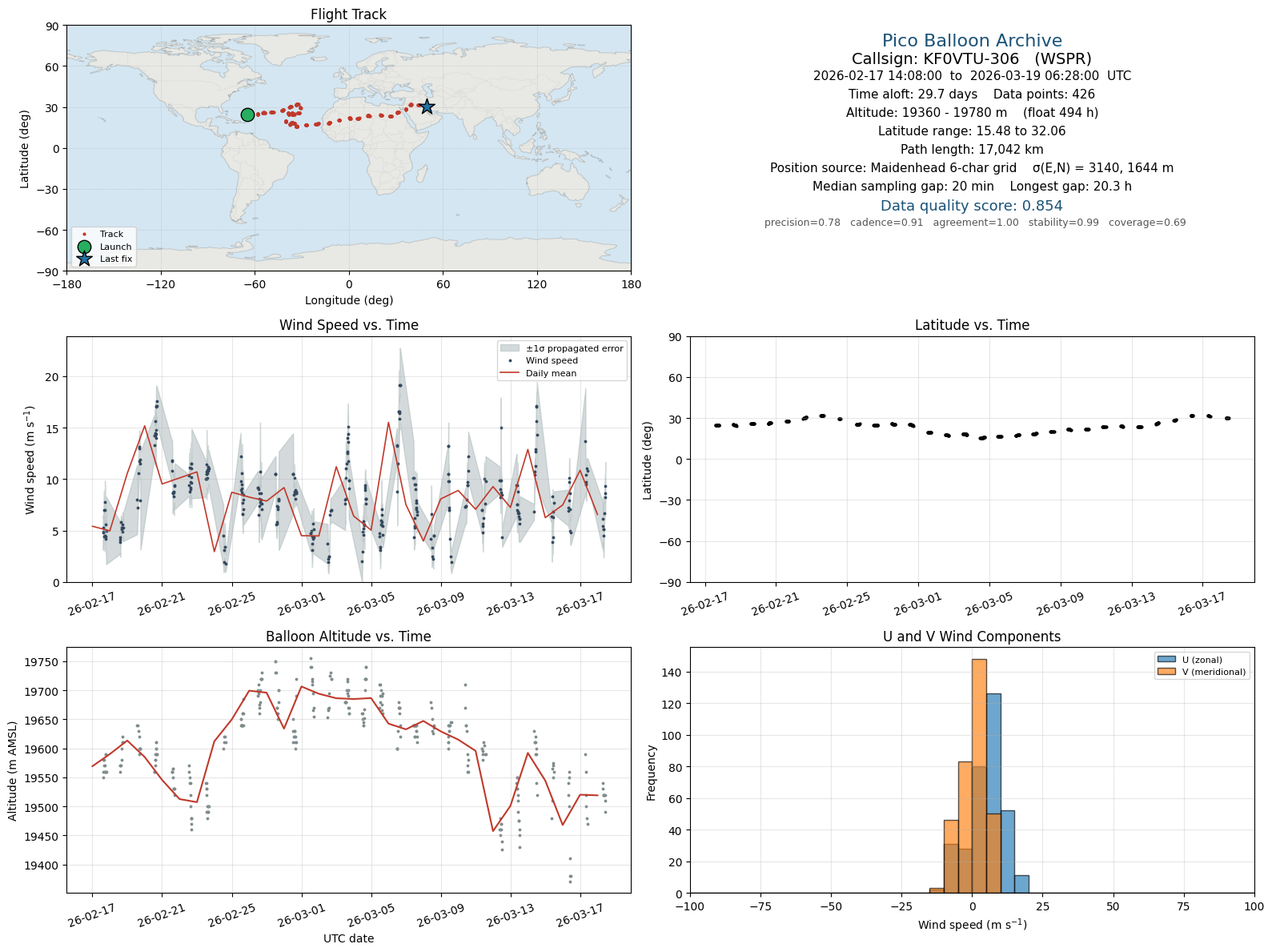Select the "Position source: Maidenhead 6-char grid" line
This screenshot has height=952, width=1272.
972,168
